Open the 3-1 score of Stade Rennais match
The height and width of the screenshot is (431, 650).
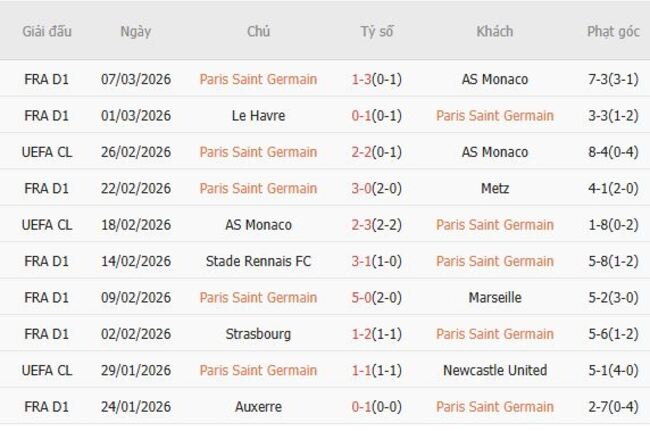click(x=362, y=261)
